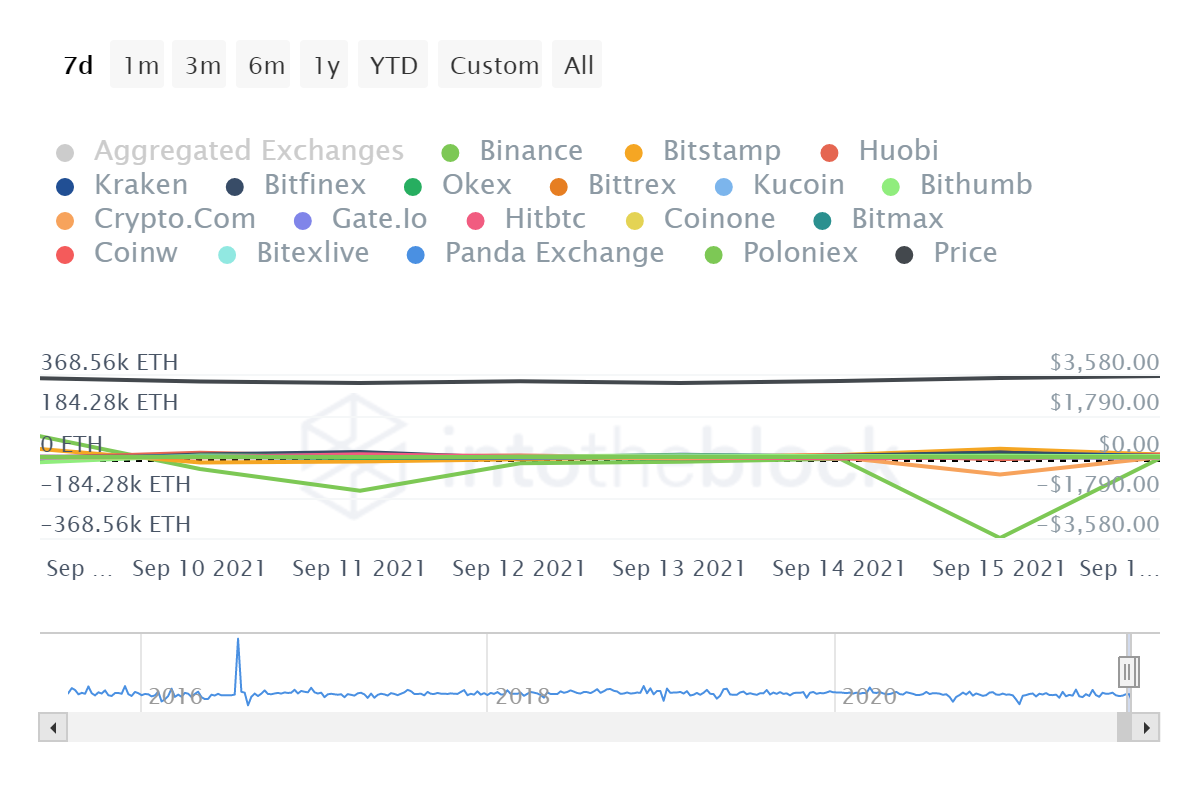Viewport: 1200px width, 800px height.
Task: Click the All time range button
Action: click(577, 64)
